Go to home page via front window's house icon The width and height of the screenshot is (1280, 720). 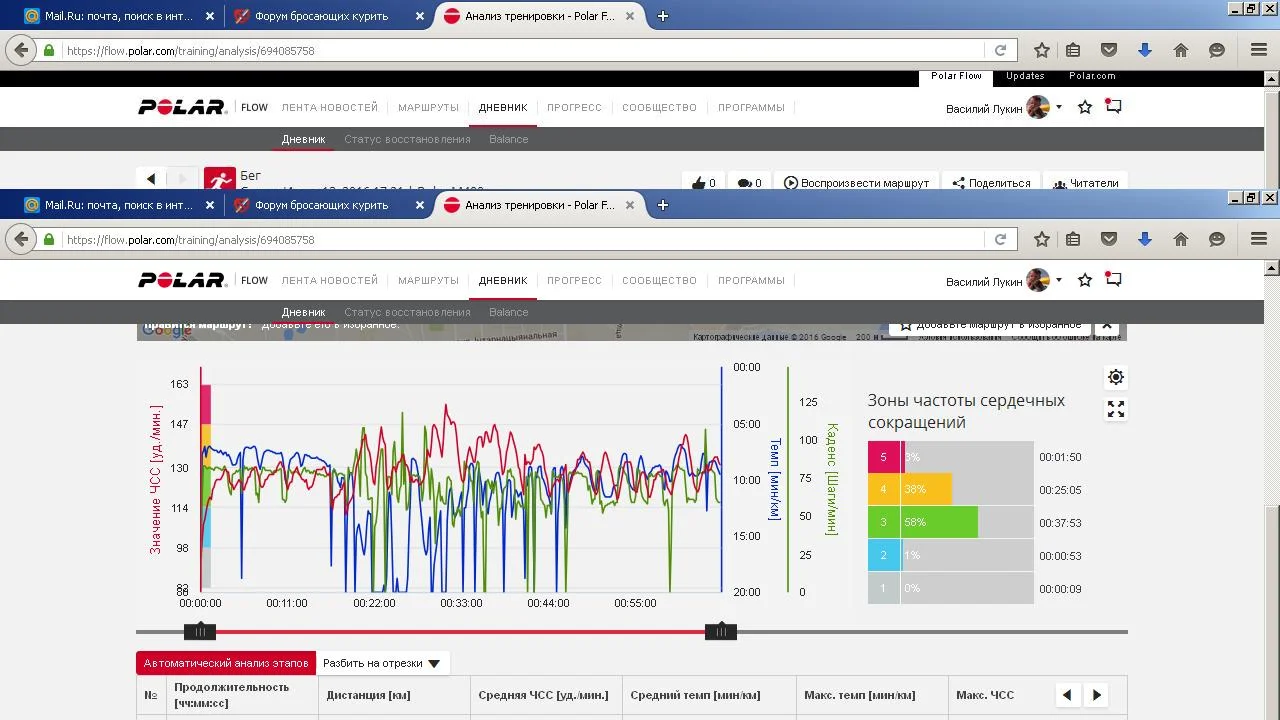[x=1181, y=239]
